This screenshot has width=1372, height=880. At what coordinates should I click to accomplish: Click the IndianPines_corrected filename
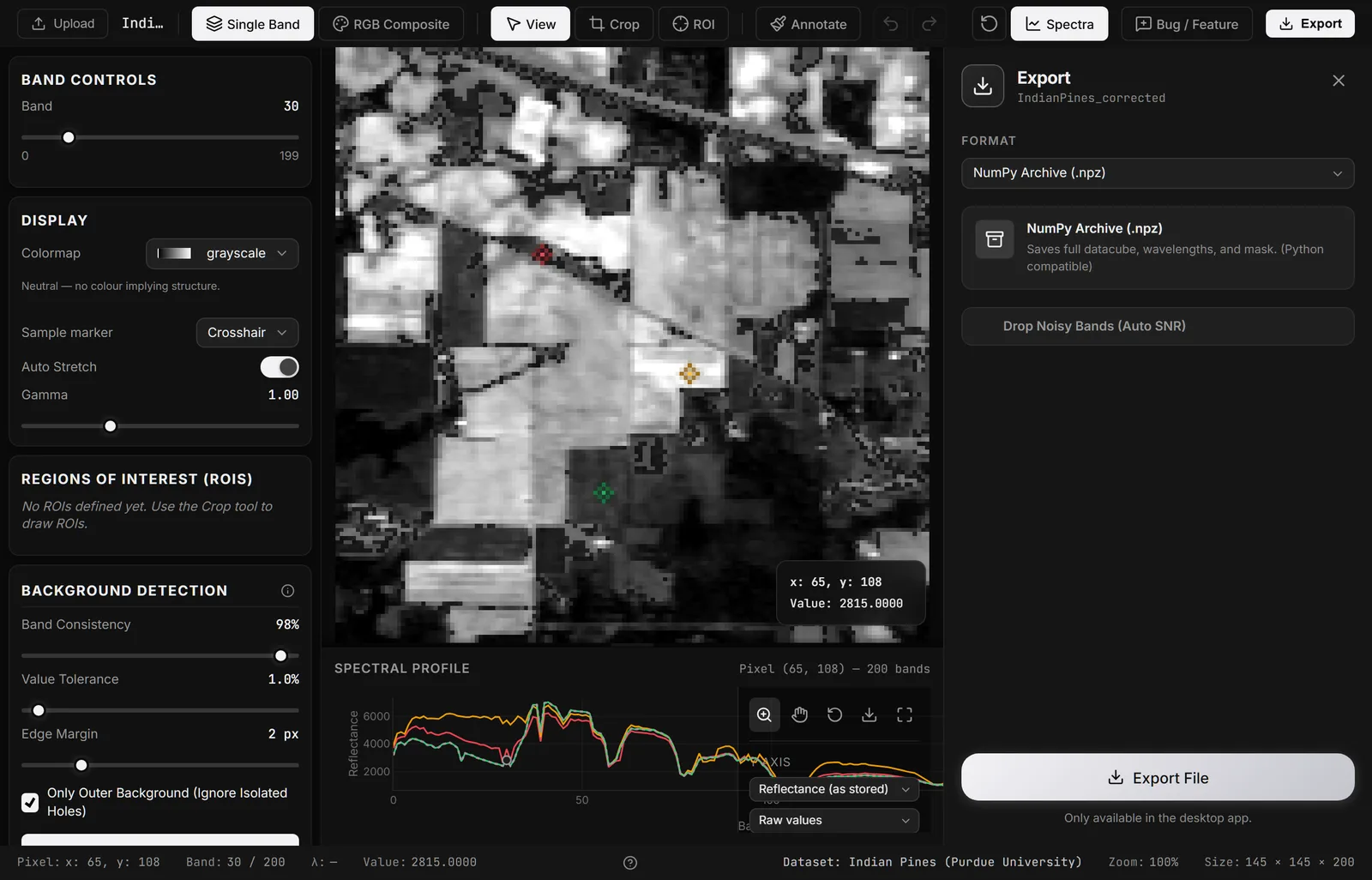(1091, 99)
